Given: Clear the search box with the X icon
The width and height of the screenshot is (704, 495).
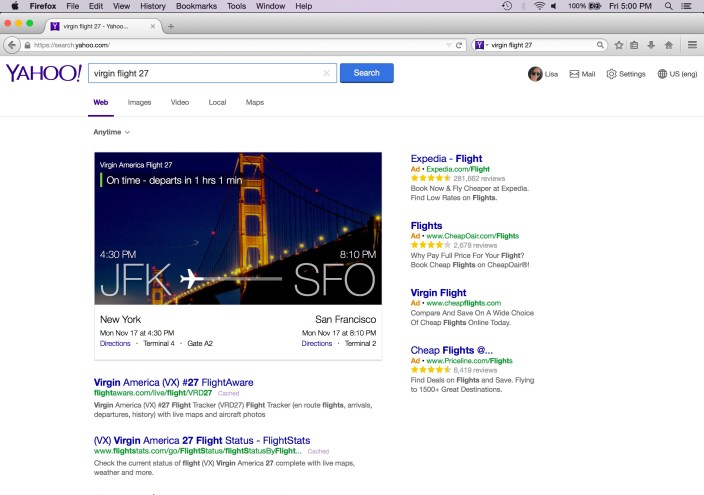Looking at the screenshot, I should [x=326, y=73].
